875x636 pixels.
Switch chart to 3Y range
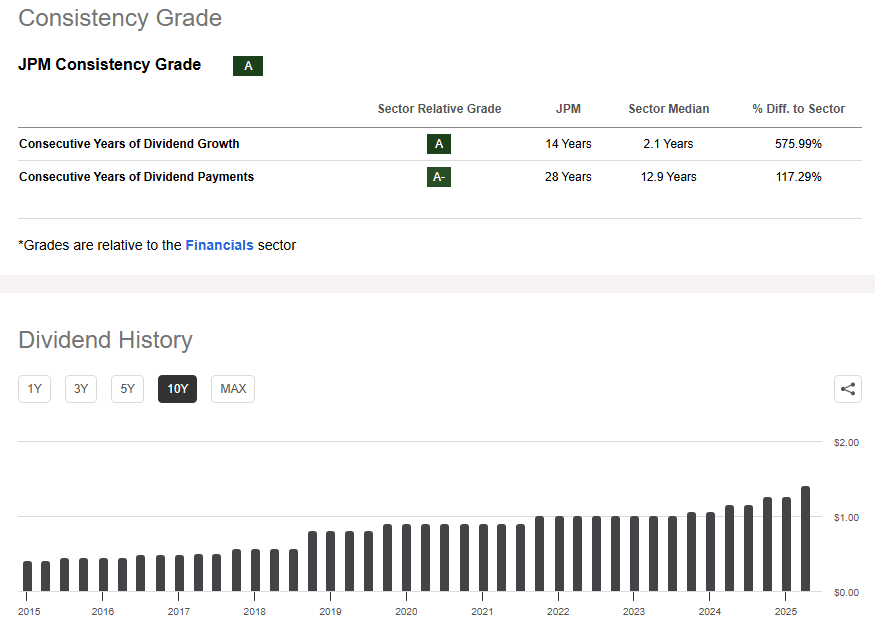[81, 389]
